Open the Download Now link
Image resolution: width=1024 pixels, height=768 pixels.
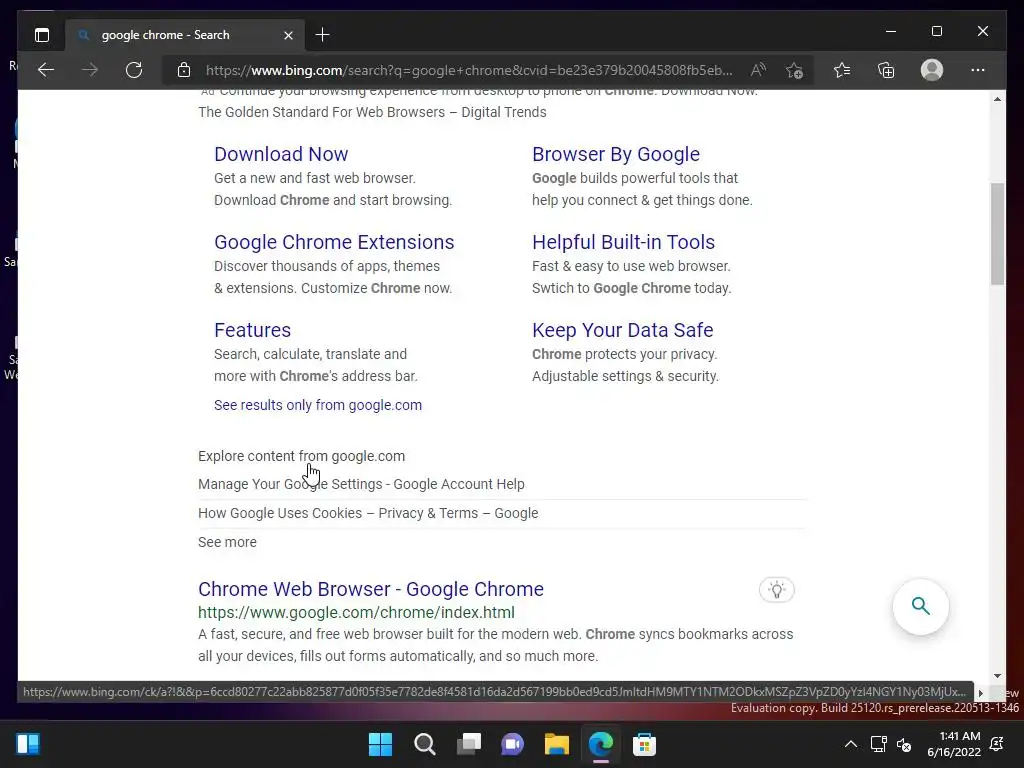click(x=281, y=154)
